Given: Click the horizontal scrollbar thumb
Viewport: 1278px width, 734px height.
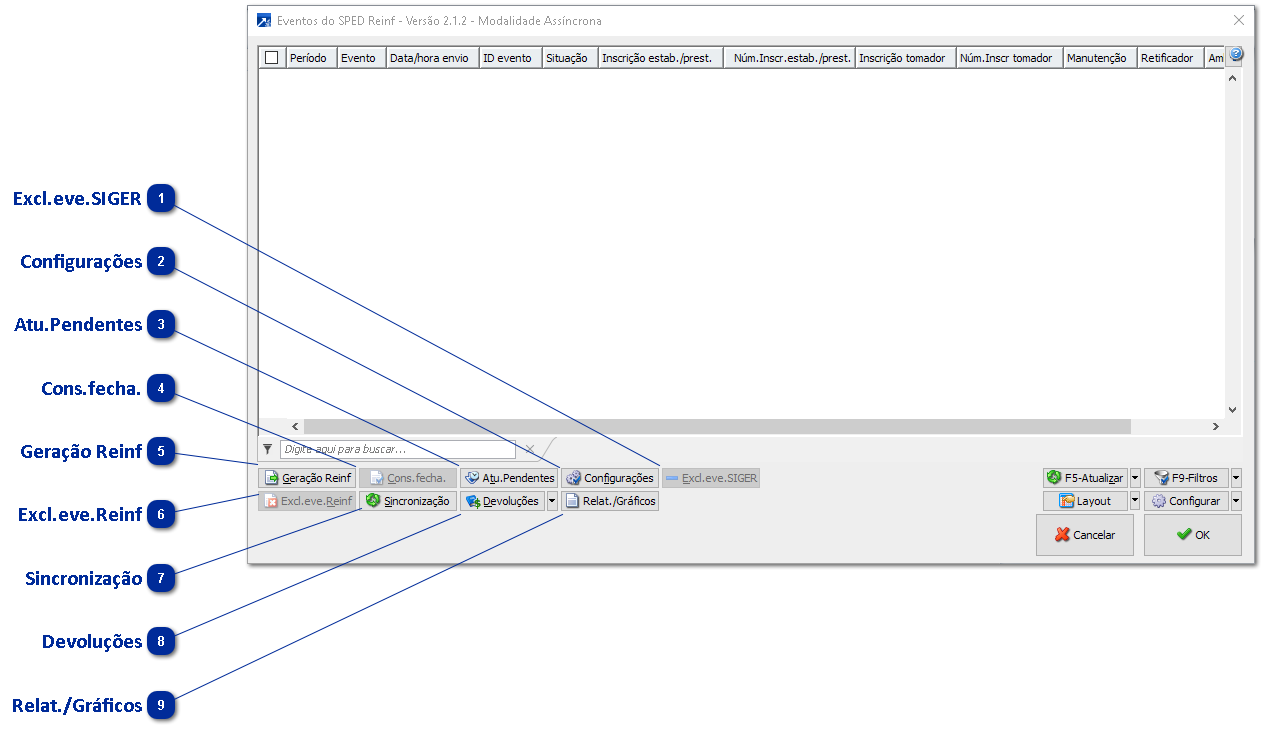Looking at the screenshot, I should 717,426.
